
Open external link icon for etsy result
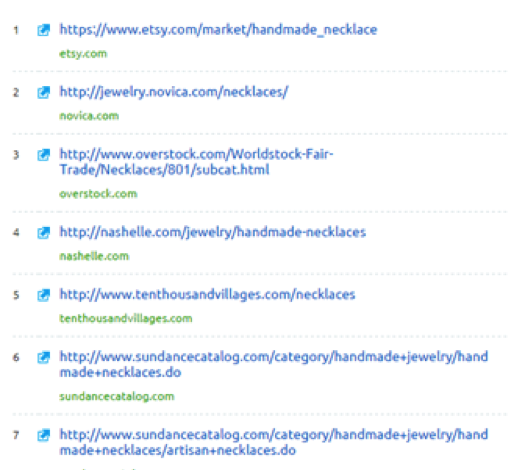[44, 30]
